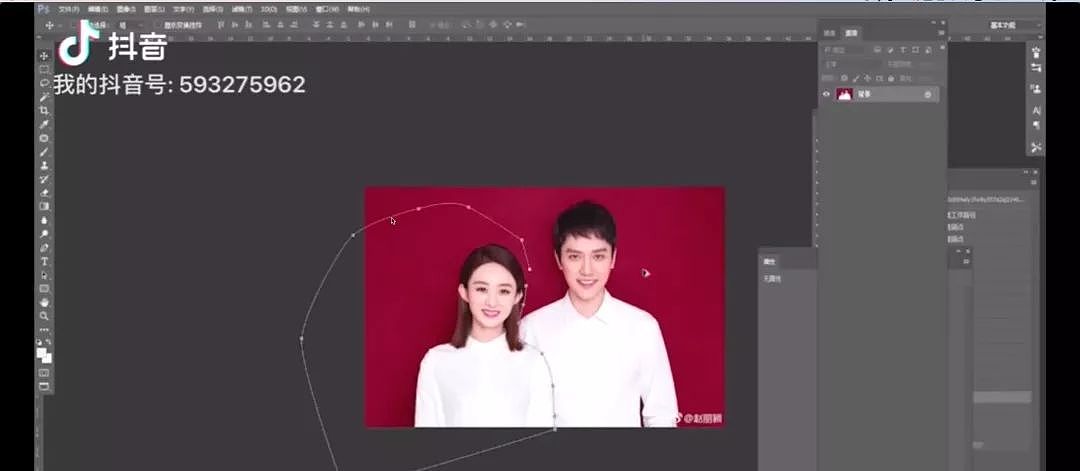The width and height of the screenshot is (1080, 471).
Task: Select the Crop tool
Action: 44,111
